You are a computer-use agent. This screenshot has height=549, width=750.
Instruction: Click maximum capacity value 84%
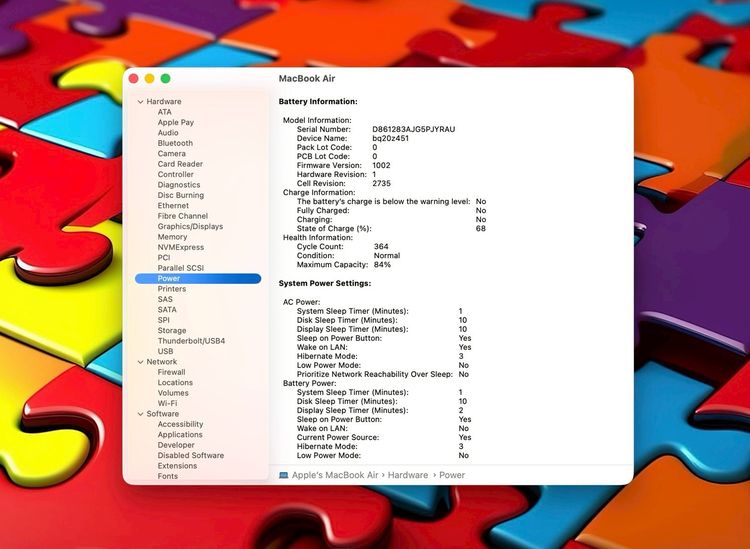[x=382, y=265]
